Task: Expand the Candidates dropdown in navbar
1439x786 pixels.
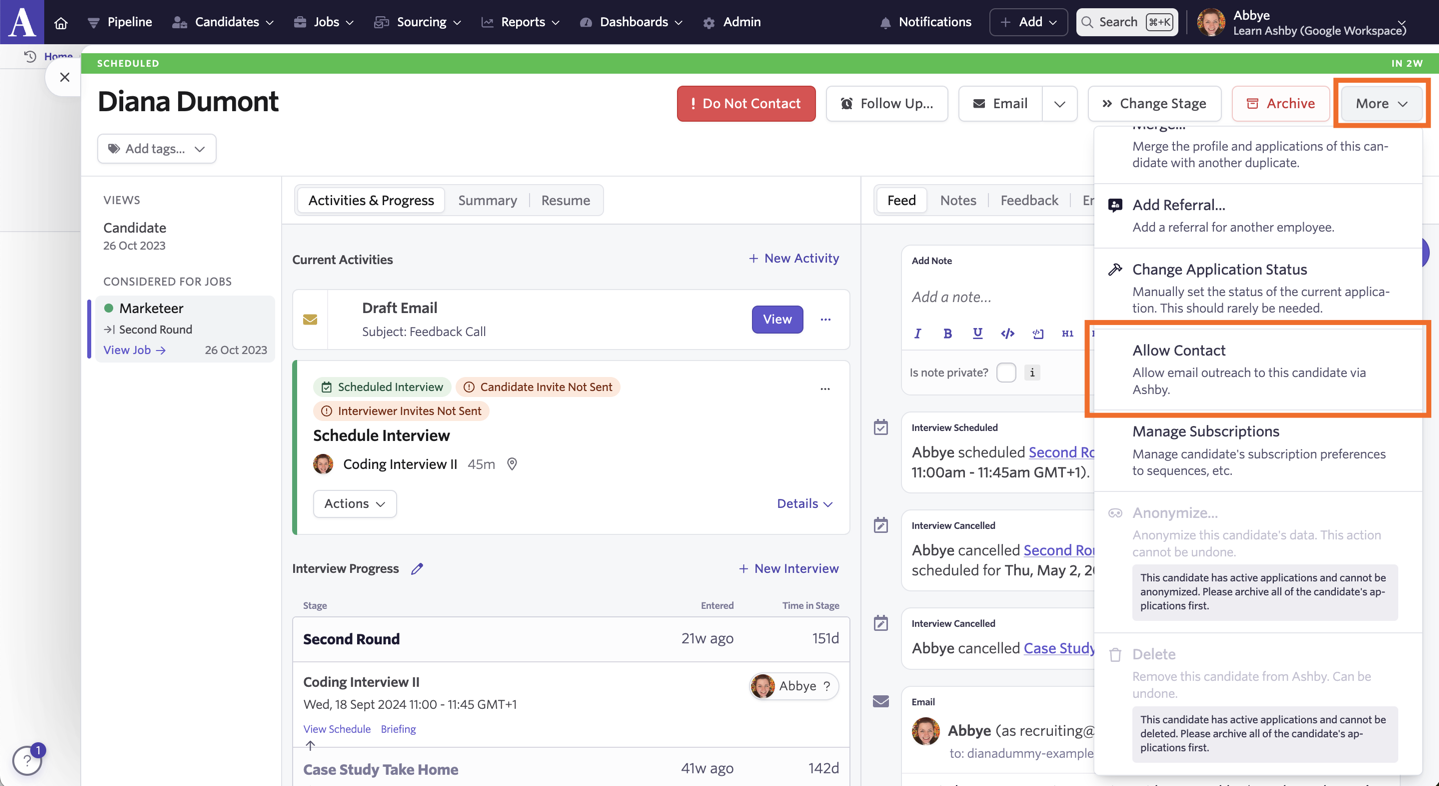Action: tap(223, 22)
